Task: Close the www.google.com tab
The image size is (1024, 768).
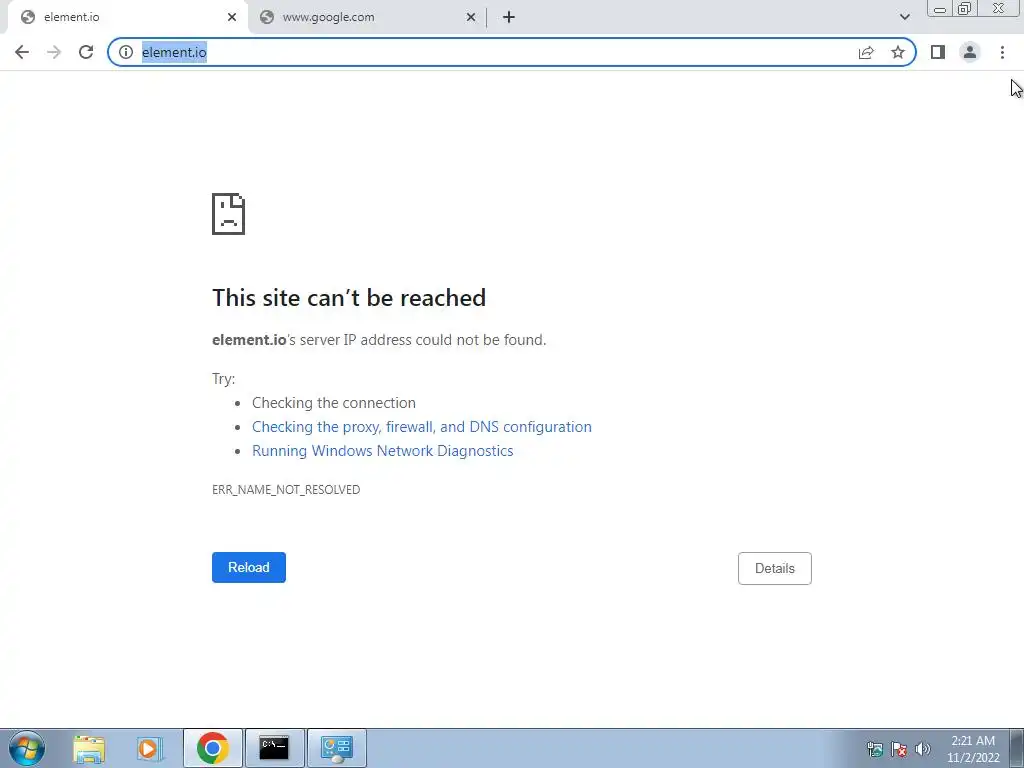Action: 471,17
